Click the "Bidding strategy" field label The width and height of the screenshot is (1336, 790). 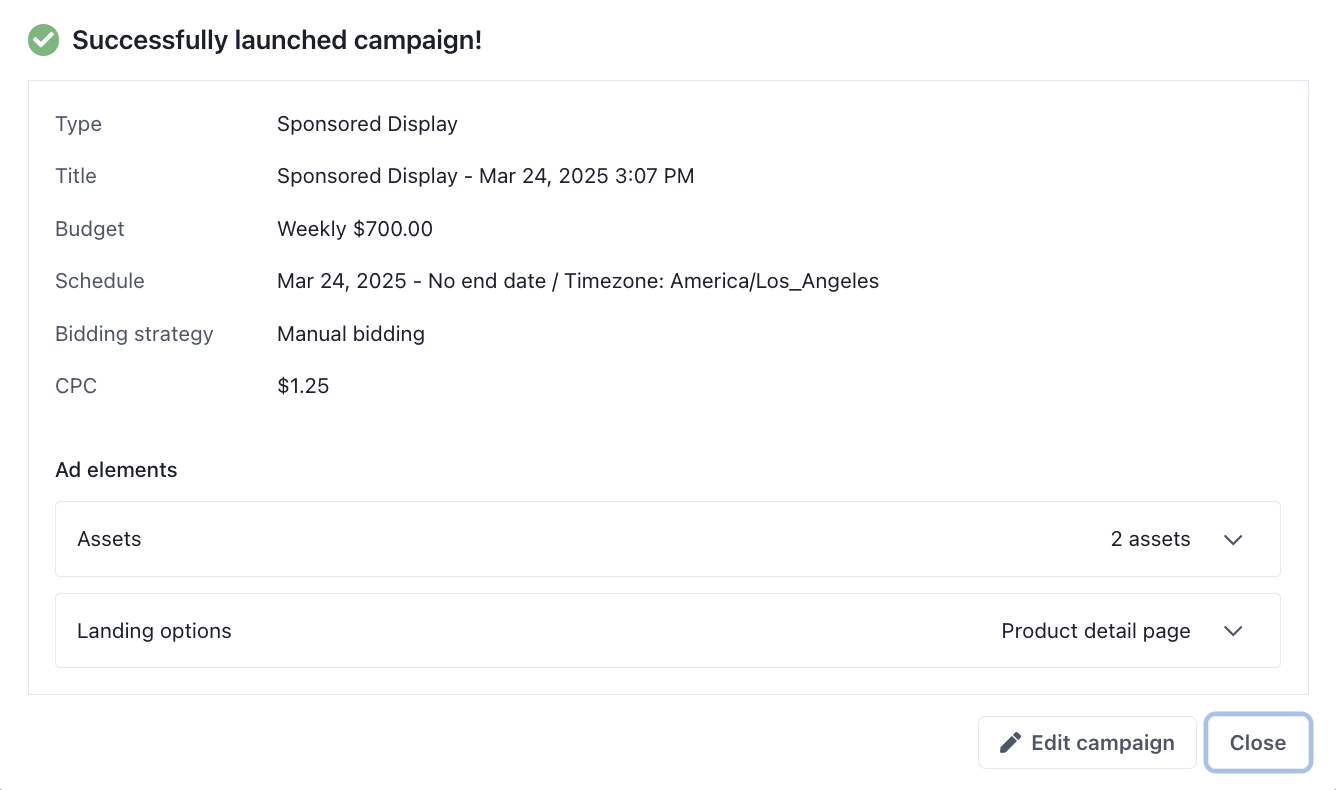click(x=134, y=334)
